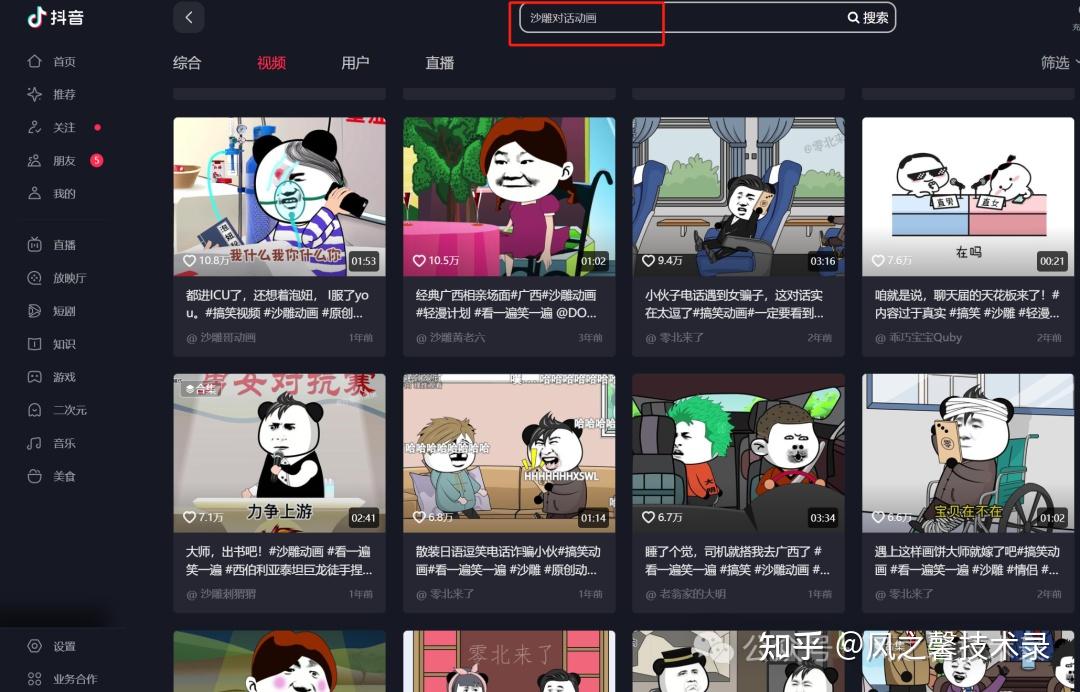Screen dimensions: 1080x692
Task: Select the 推荐 recommend icon
Action: pyautogui.click(x=36, y=94)
